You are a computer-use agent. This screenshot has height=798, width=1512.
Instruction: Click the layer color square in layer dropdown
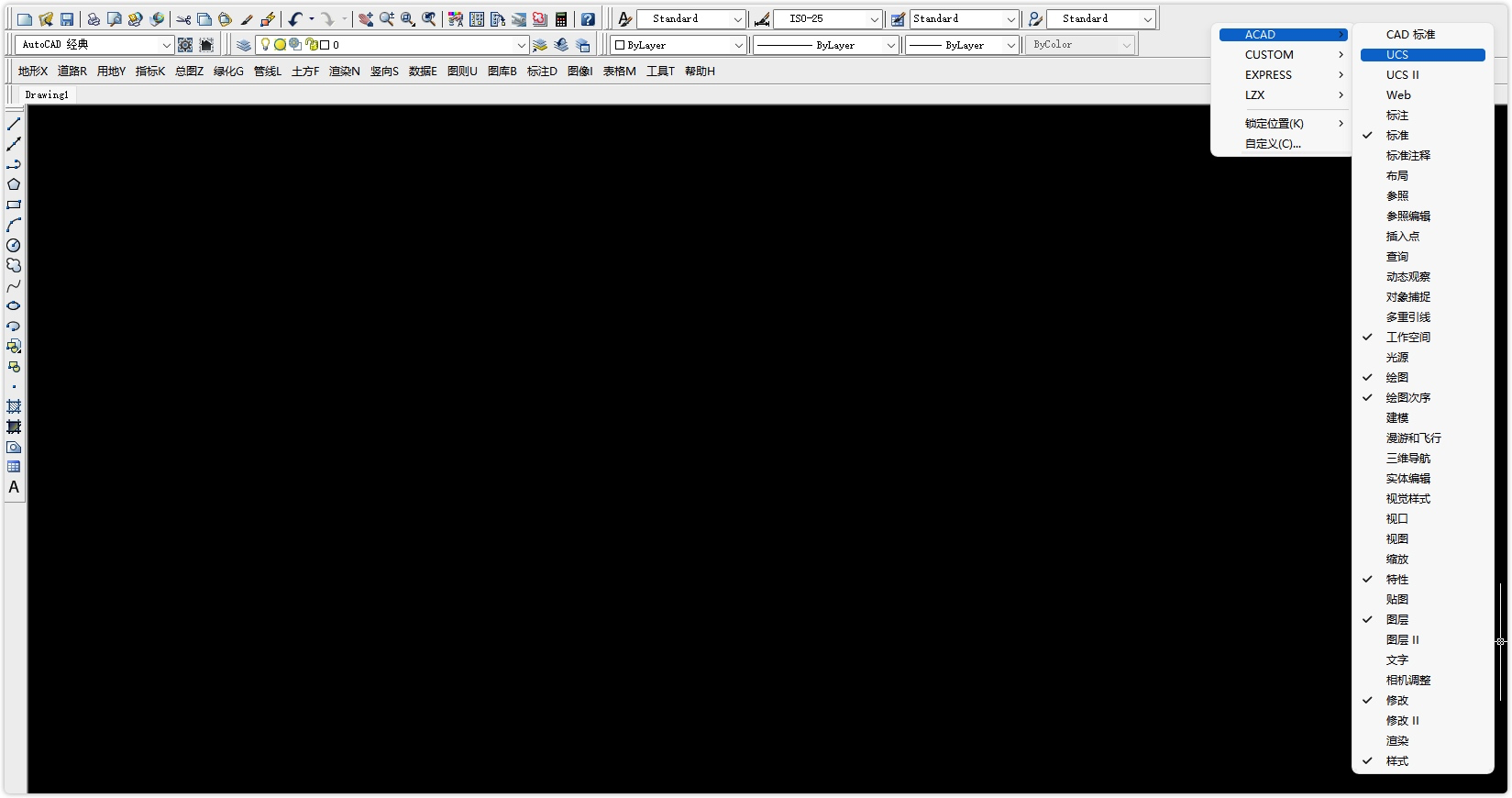[x=325, y=45]
